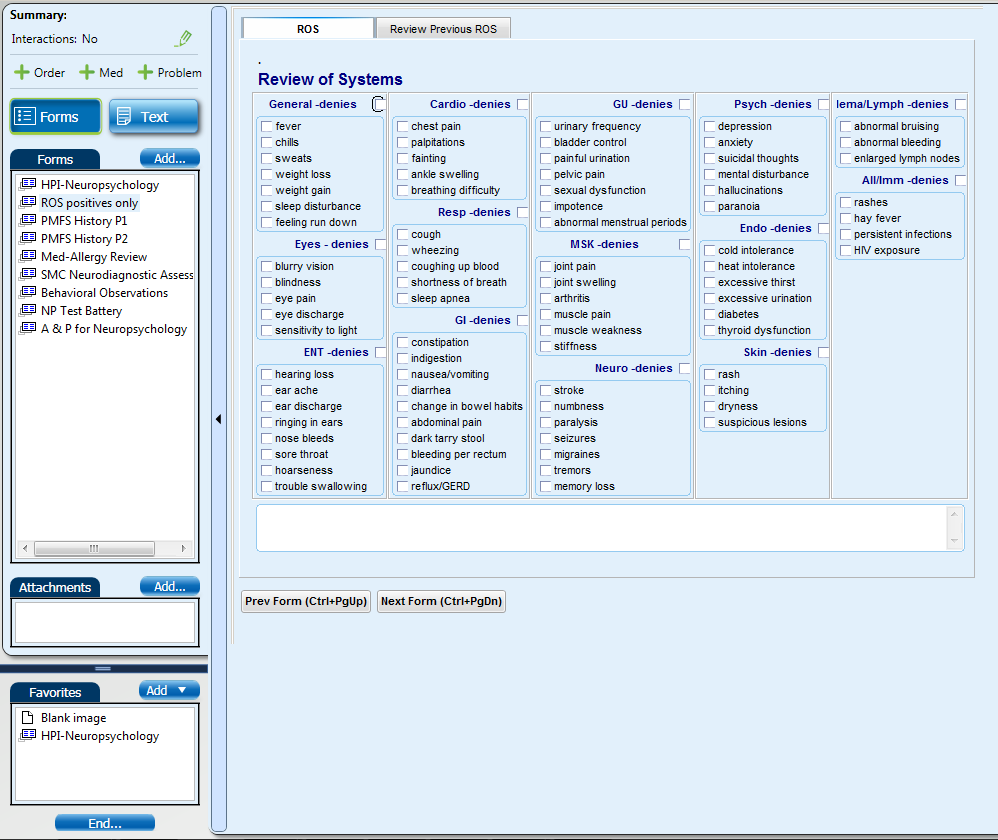
Task: Open the Favorites Add dropdown
Action: point(169,690)
